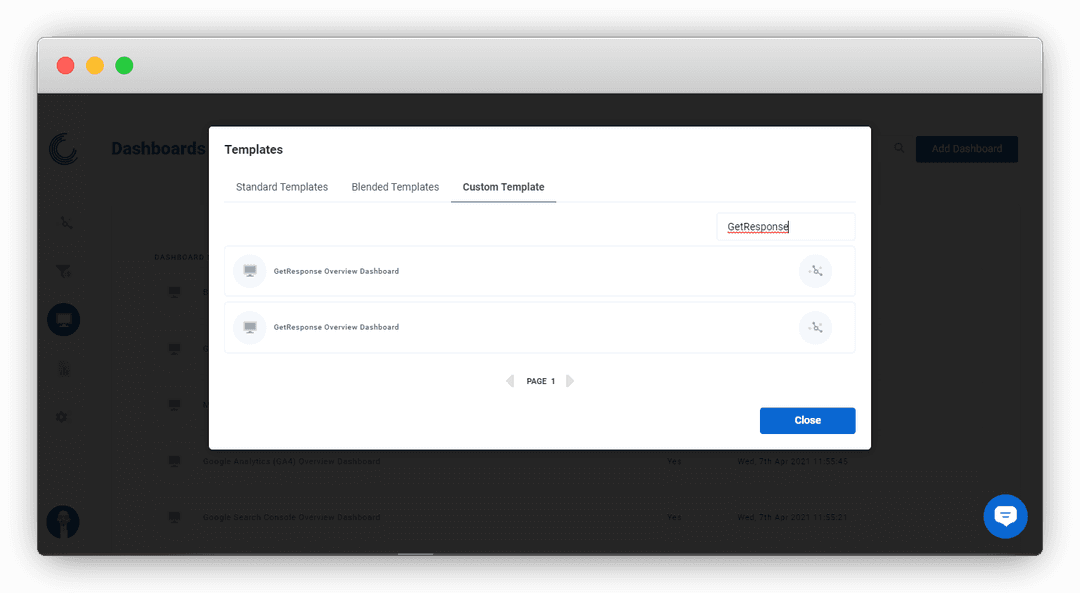This screenshot has width=1080, height=593.
Task: Switch to the Blended Templates tab
Action: 395,187
